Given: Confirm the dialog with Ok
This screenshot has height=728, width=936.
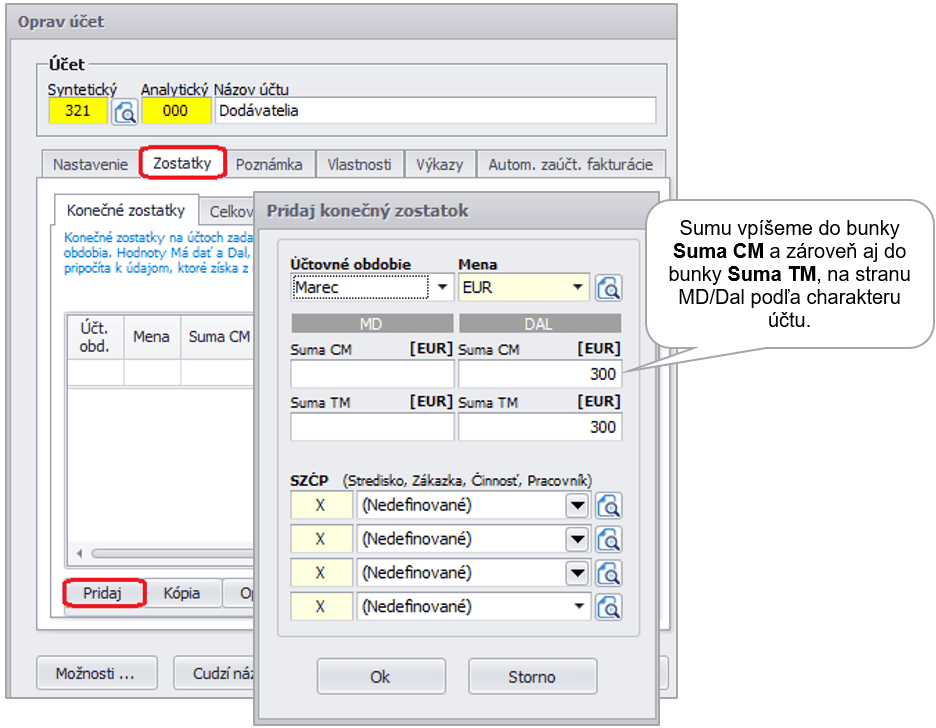Looking at the screenshot, I should [x=380, y=677].
